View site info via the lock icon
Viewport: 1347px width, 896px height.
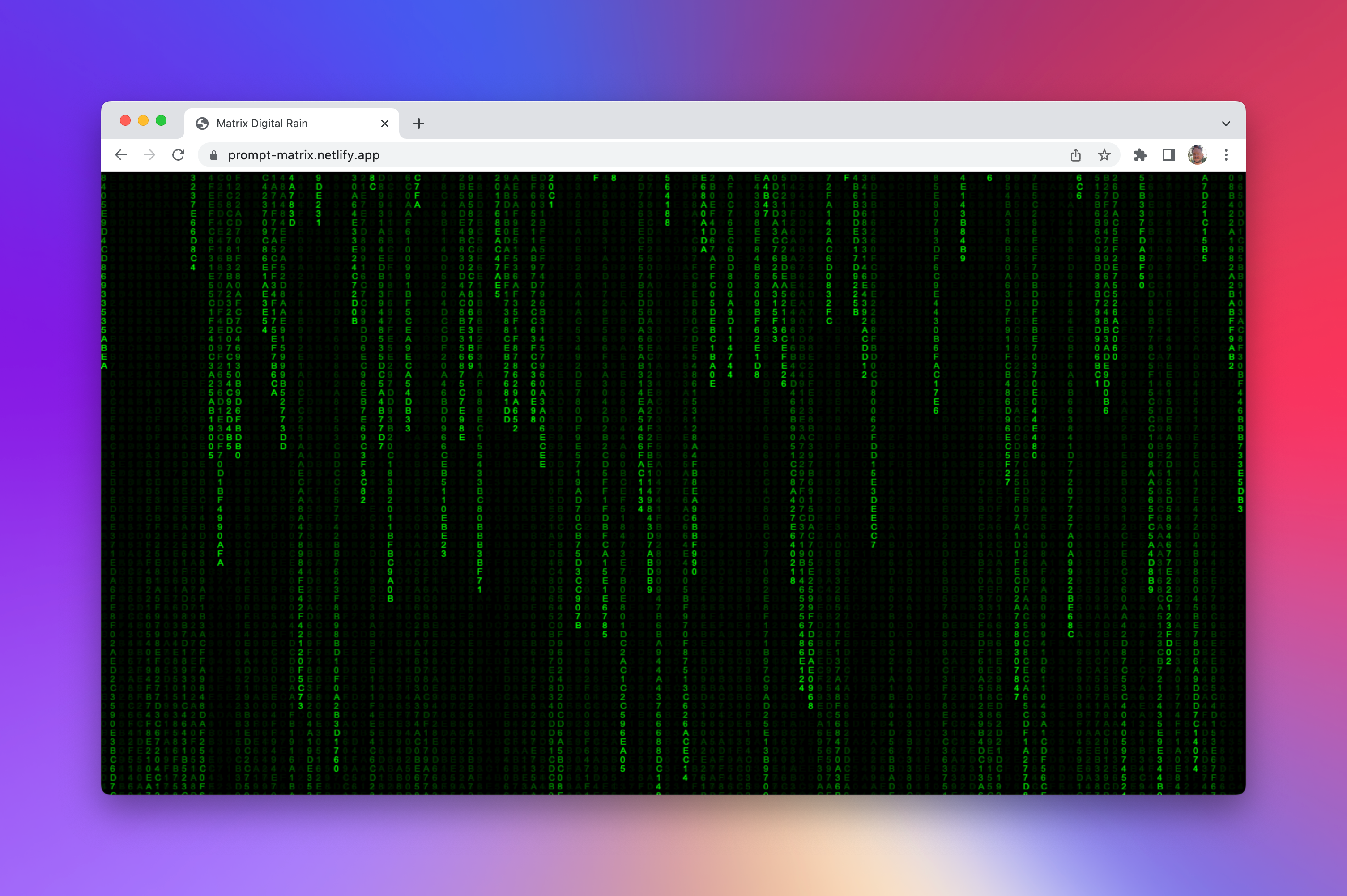[213, 155]
